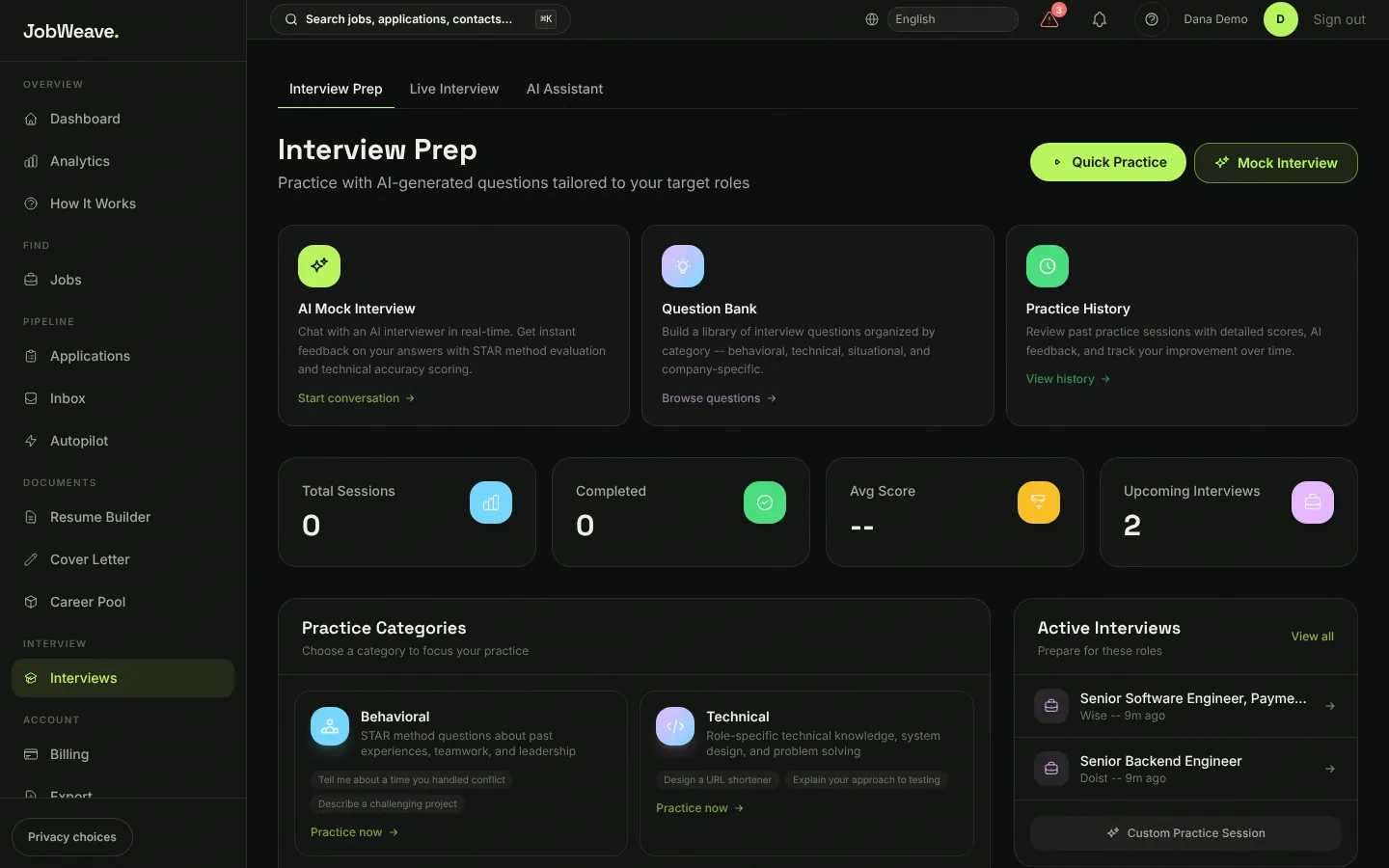The image size is (1389, 868).
Task: Open the notifications bell icon
Action: point(1100,19)
